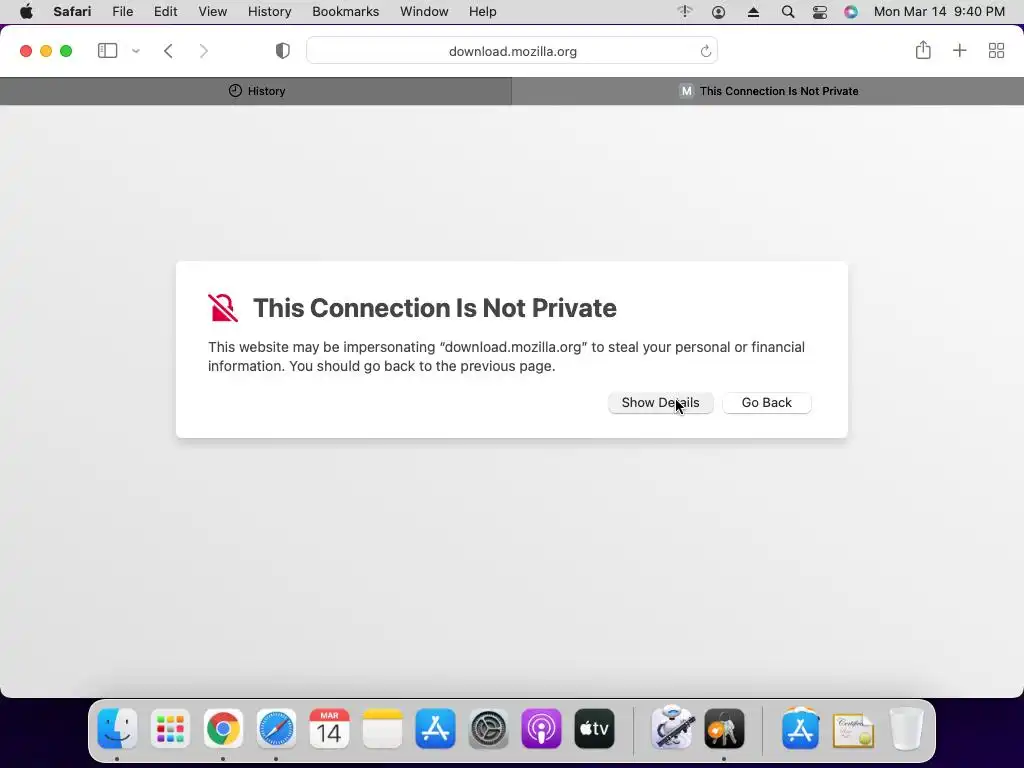Open the Trash in the Dock
Screen dimensions: 1024x768
click(906, 728)
